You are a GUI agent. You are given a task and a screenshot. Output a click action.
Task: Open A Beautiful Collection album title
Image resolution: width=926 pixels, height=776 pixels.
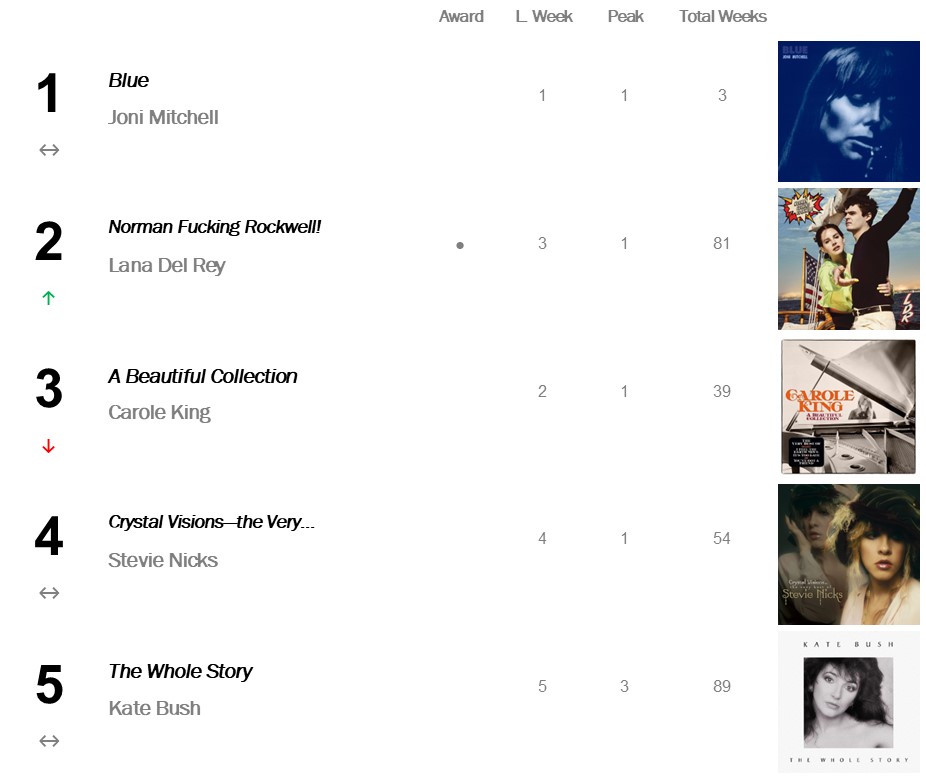(203, 376)
